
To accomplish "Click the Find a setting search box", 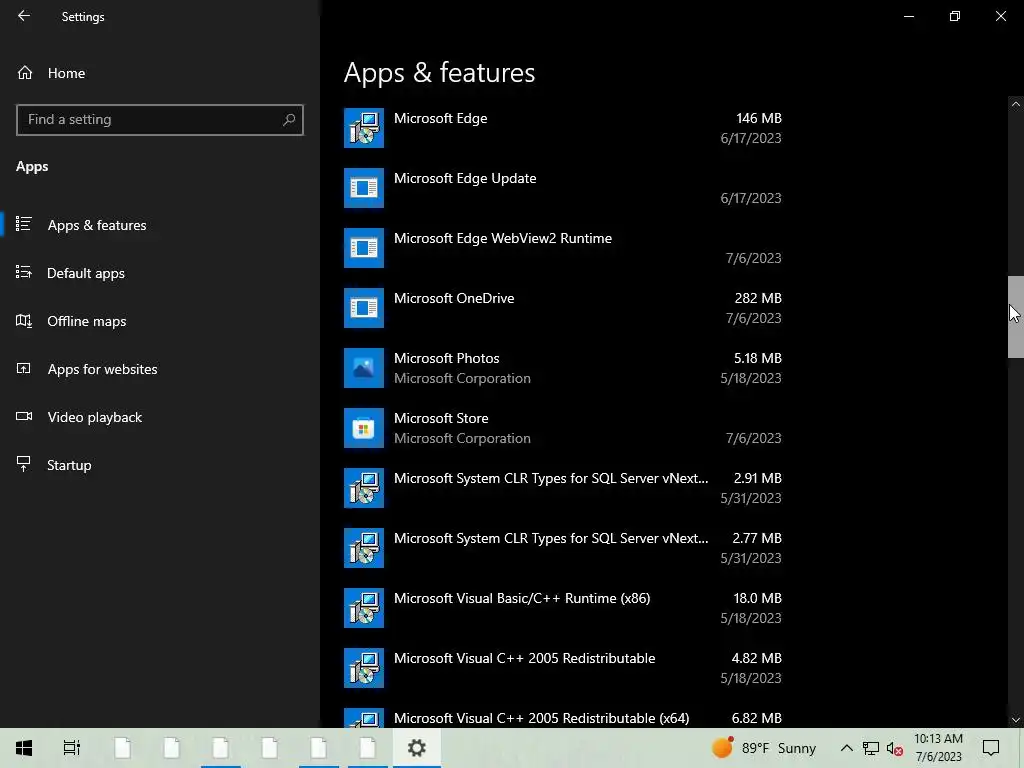I will tap(159, 120).
